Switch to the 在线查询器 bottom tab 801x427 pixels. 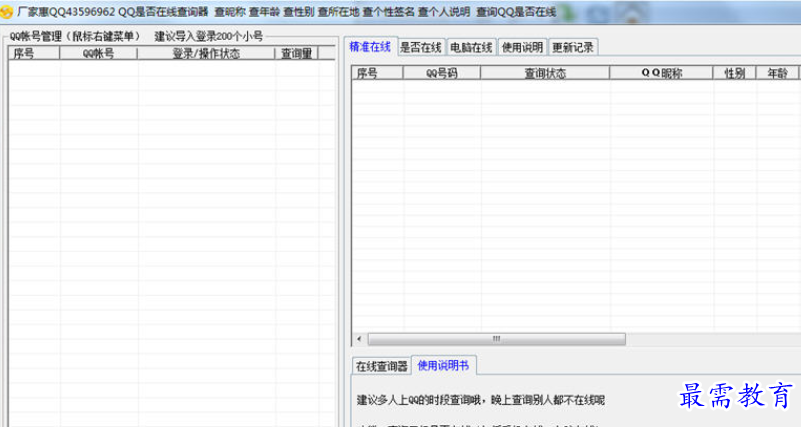tap(382, 366)
